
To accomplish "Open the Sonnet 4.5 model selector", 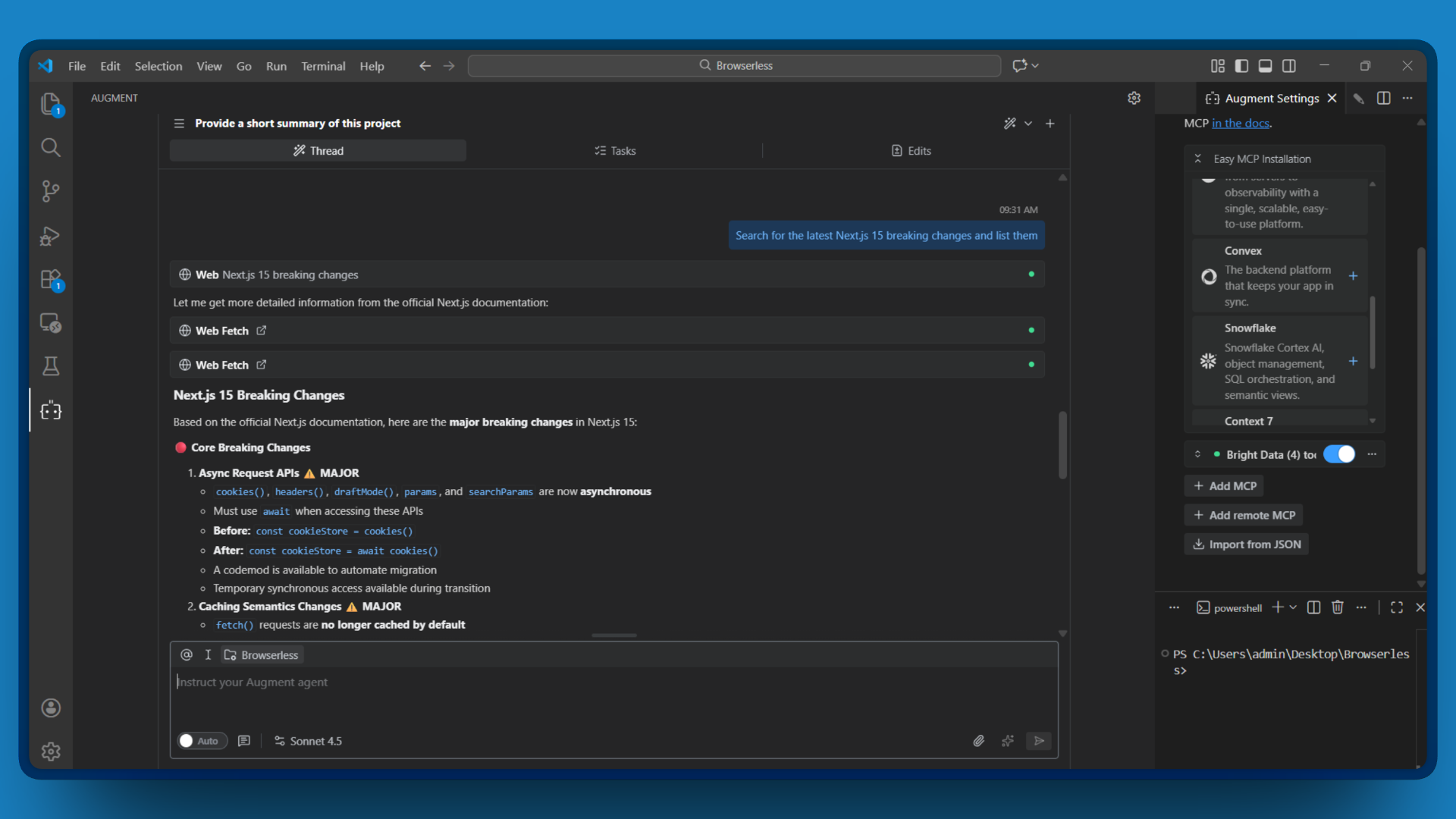I will (x=307, y=741).
